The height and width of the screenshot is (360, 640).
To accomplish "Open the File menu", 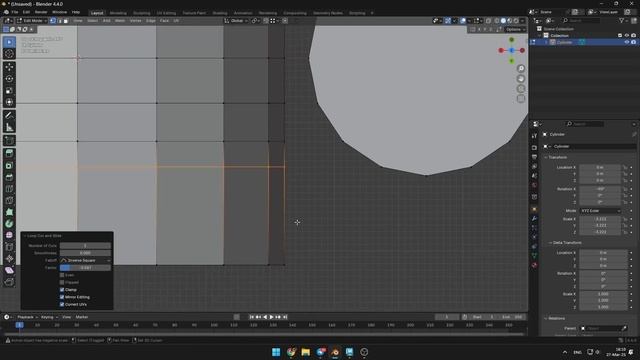I will (15, 12).
